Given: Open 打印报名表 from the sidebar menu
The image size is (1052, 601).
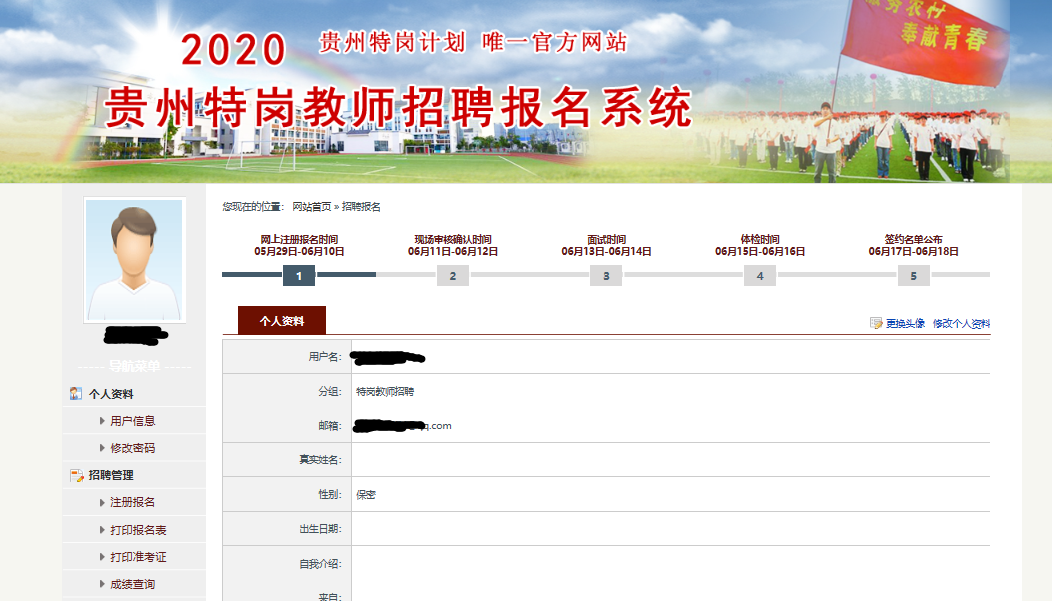Looking at the screenshot, I should point(138,530).
